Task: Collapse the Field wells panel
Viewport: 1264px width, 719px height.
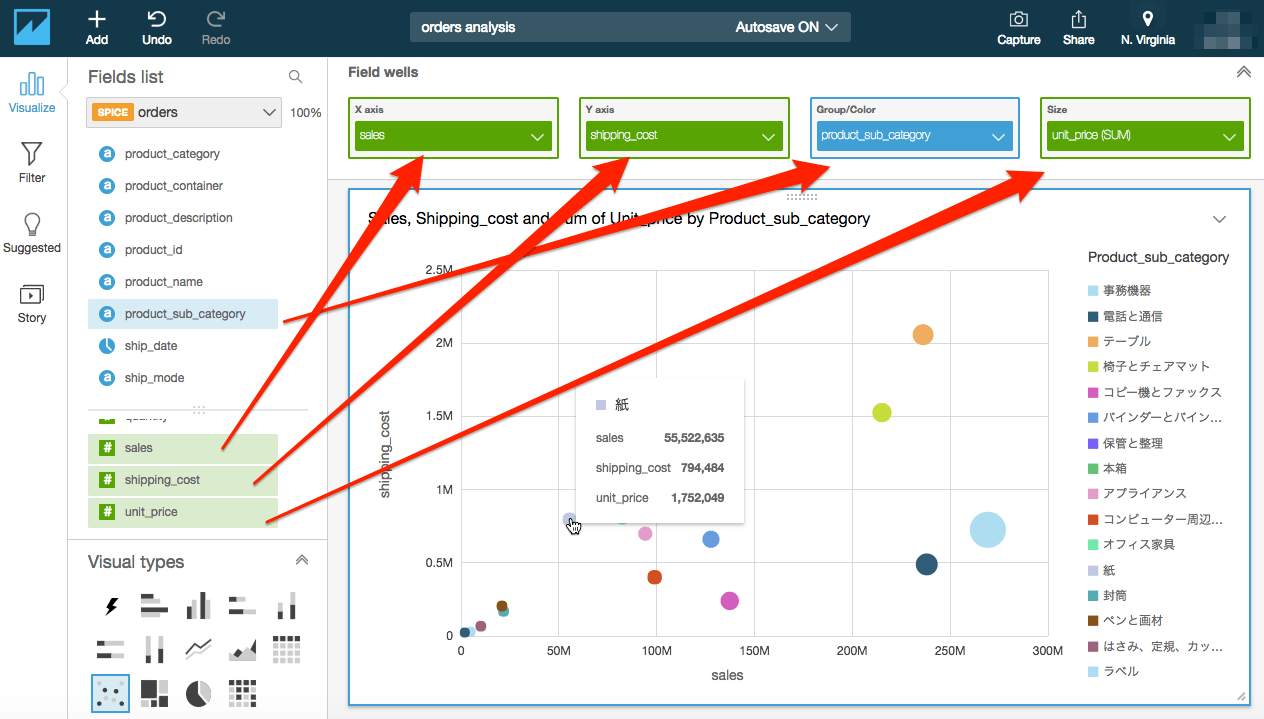Action: click(1243, 71)
